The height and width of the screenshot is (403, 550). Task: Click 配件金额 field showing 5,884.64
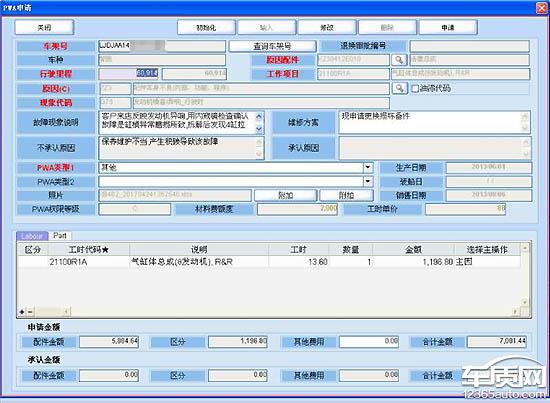click(109, 342)
